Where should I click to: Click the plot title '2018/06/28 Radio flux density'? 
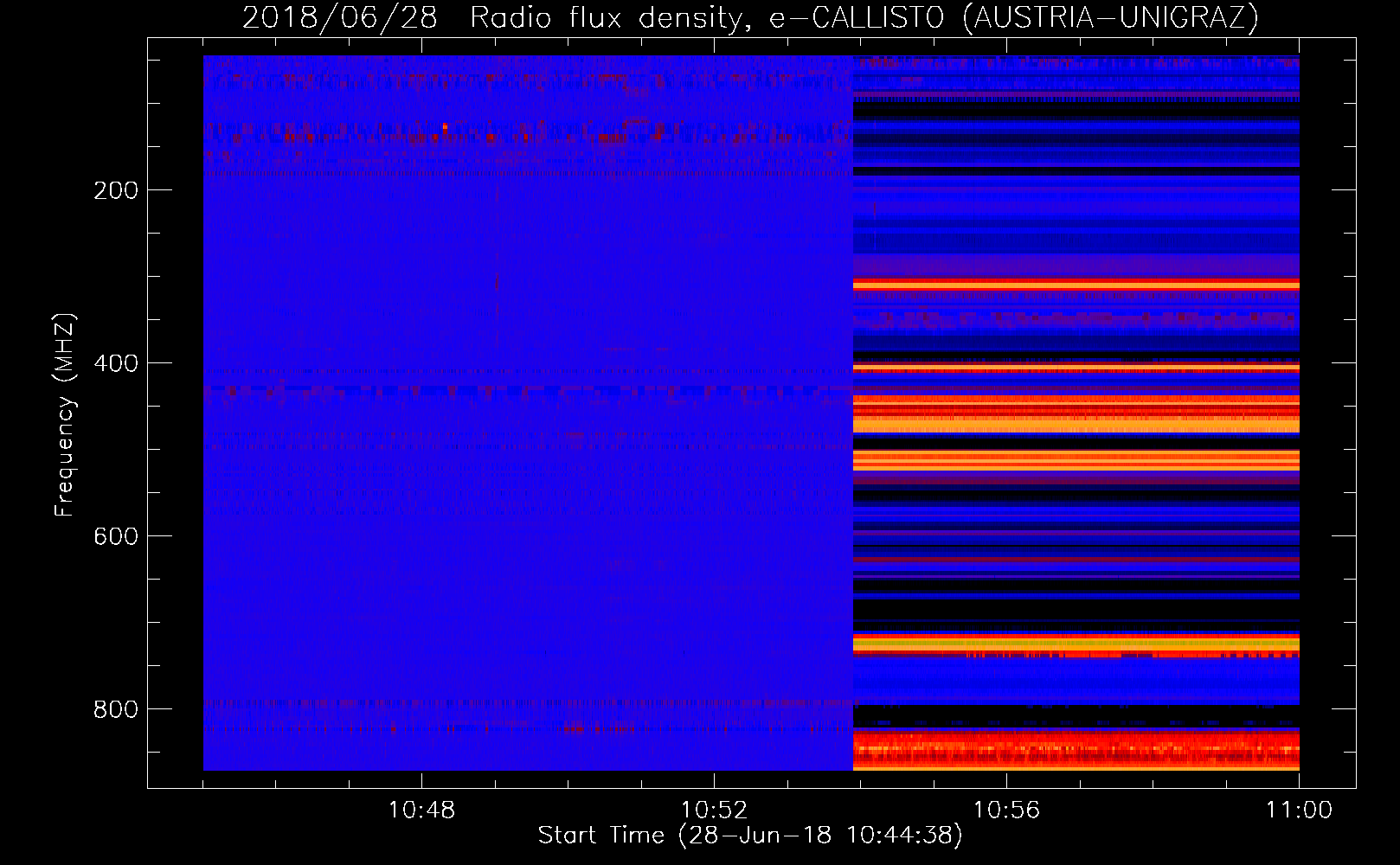(x=751, y=18)
